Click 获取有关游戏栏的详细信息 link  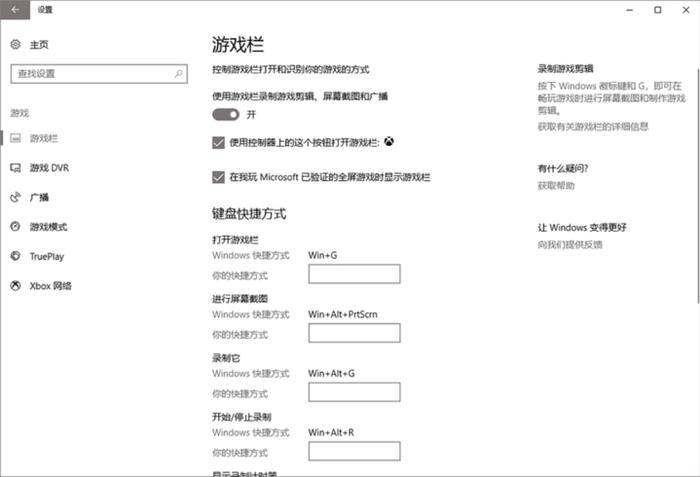pyautogui.click(x=593, y=127)
